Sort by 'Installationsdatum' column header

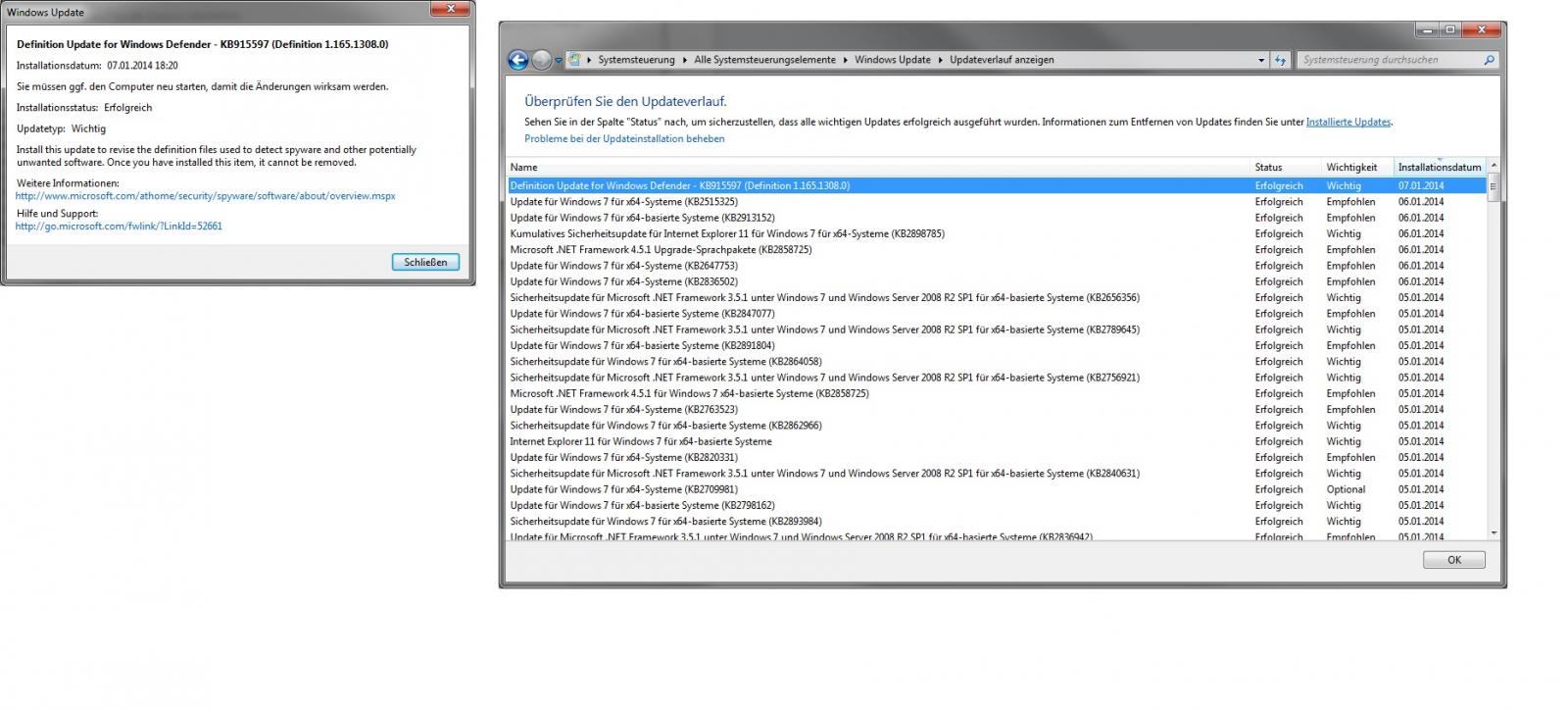point(1440,167)
